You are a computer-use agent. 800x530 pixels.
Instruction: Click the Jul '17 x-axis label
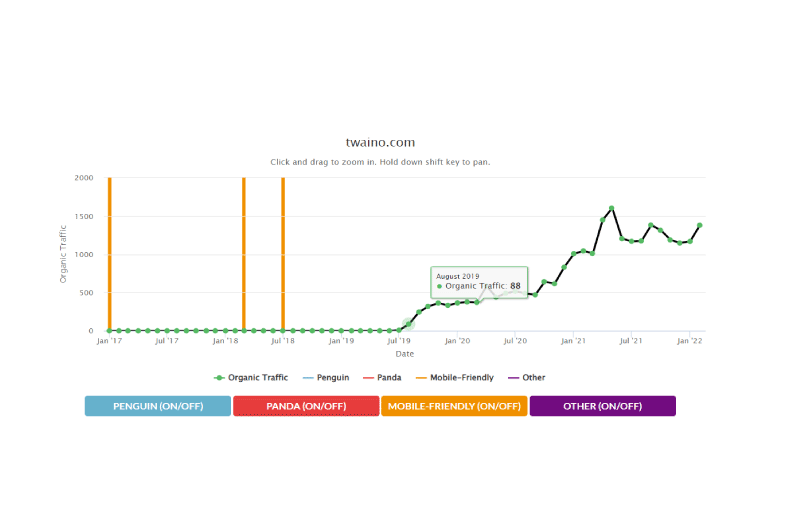pyautogui.click(x=167, y=341)
